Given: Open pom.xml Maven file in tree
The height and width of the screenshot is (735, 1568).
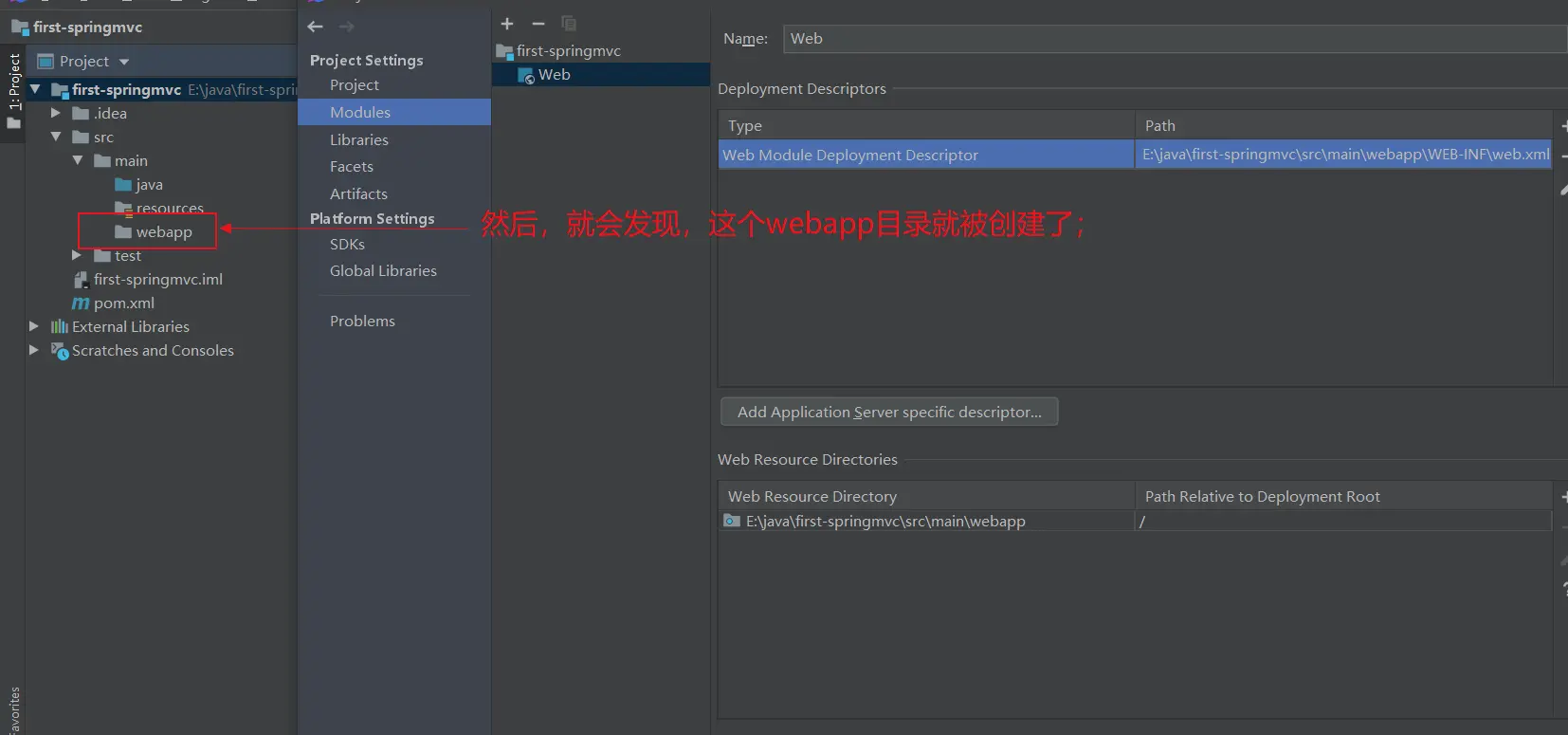Looking at the screenshot, I should click(x=123, y=303).
